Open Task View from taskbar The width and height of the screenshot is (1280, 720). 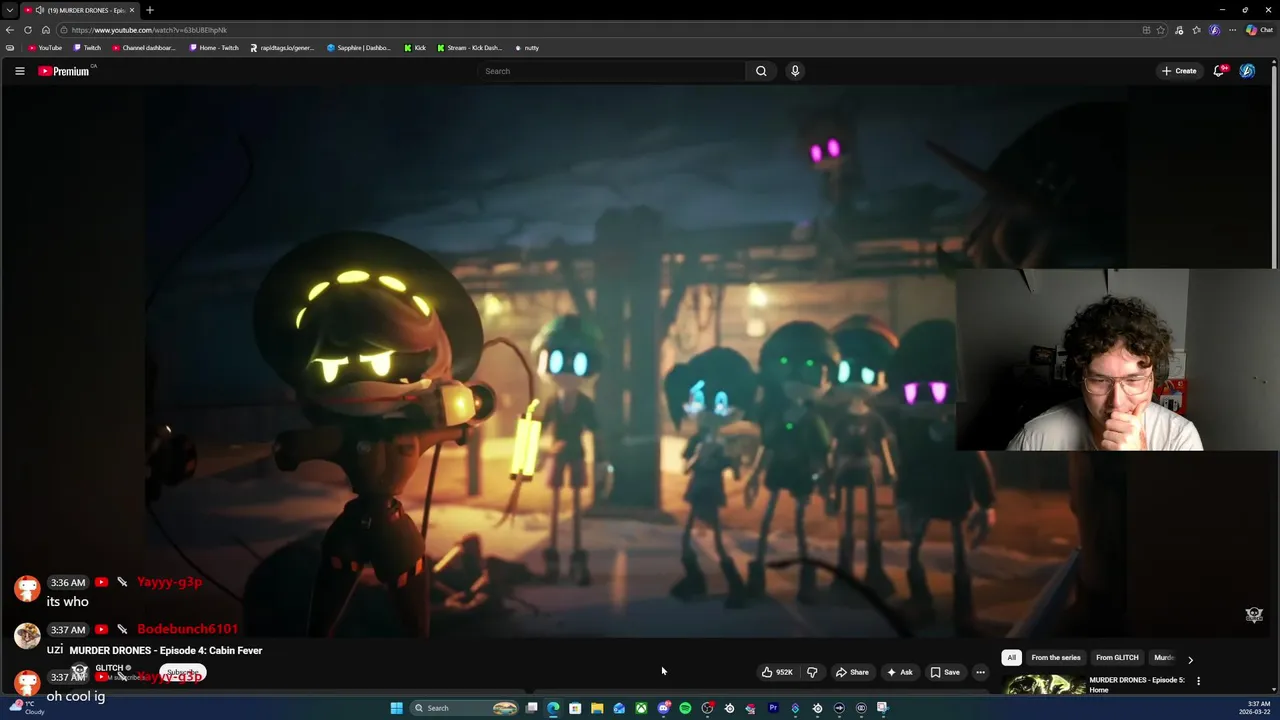531,708
